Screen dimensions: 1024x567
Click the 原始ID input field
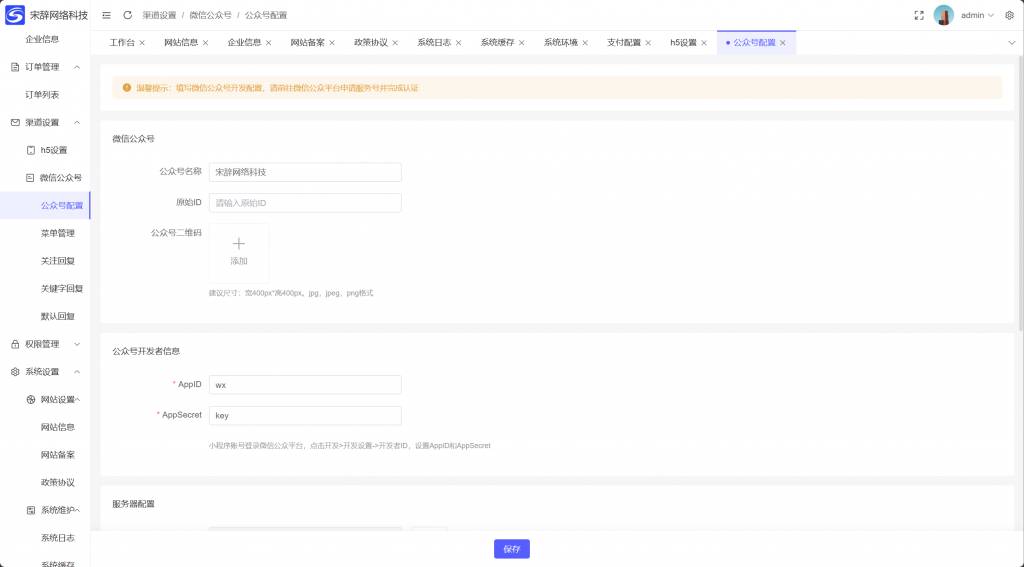(305, 203)
